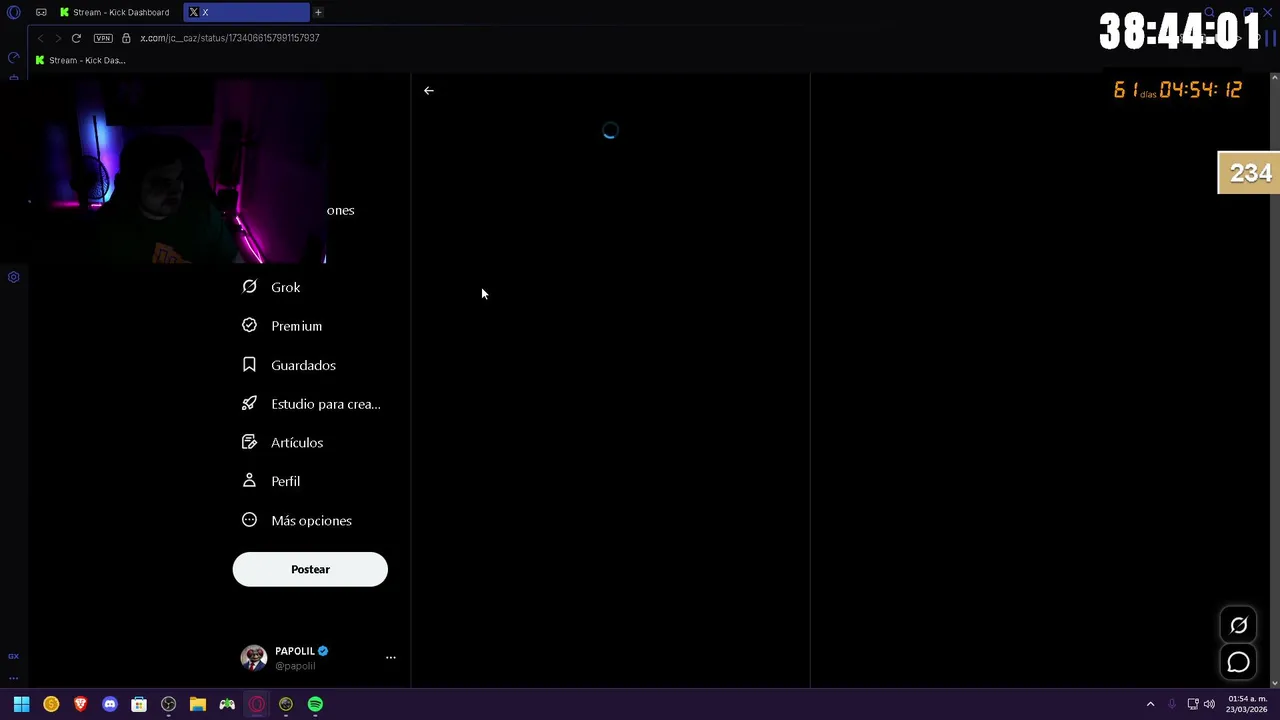
Task: Open Spotify from the taskbar
Action: (x=315, y=704)
